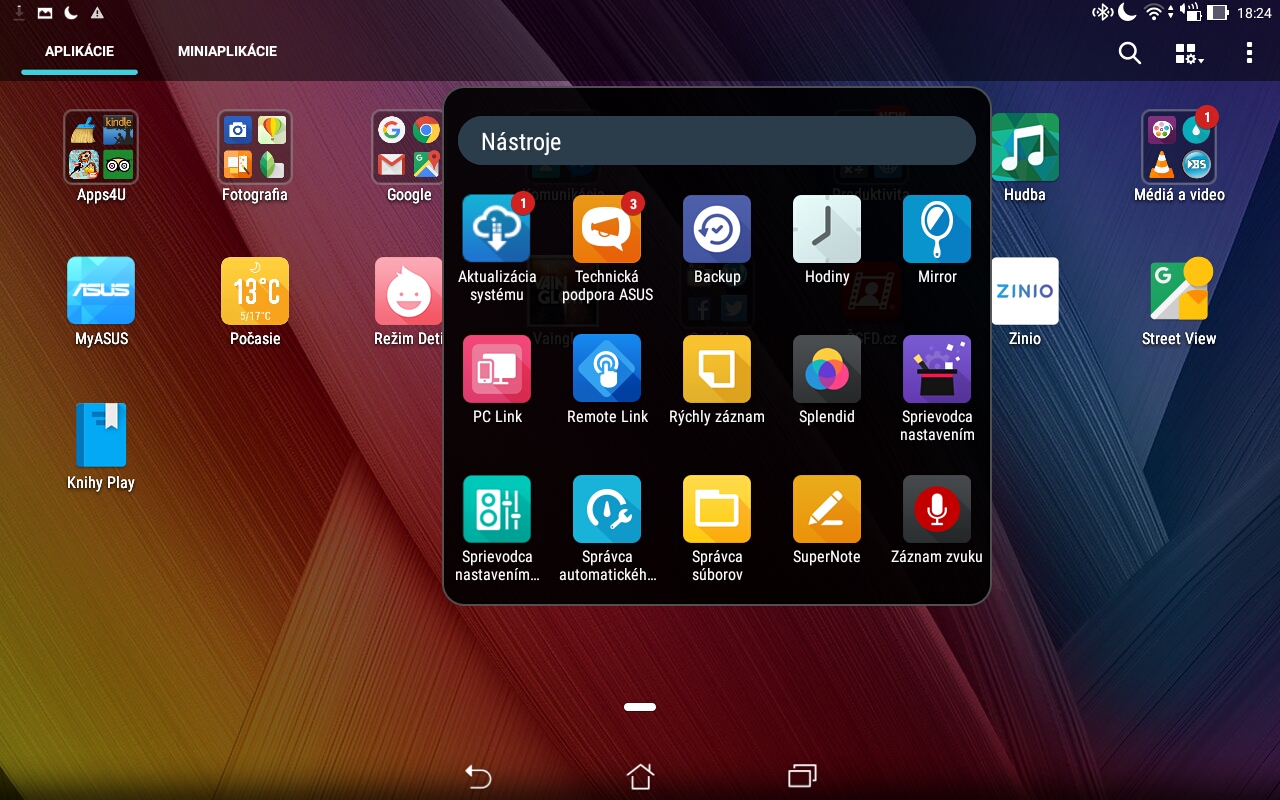This screenshot has height=800, width=1280.
Task: Tap the Wi-Fi status icon
Action: tap(1154, 13)
